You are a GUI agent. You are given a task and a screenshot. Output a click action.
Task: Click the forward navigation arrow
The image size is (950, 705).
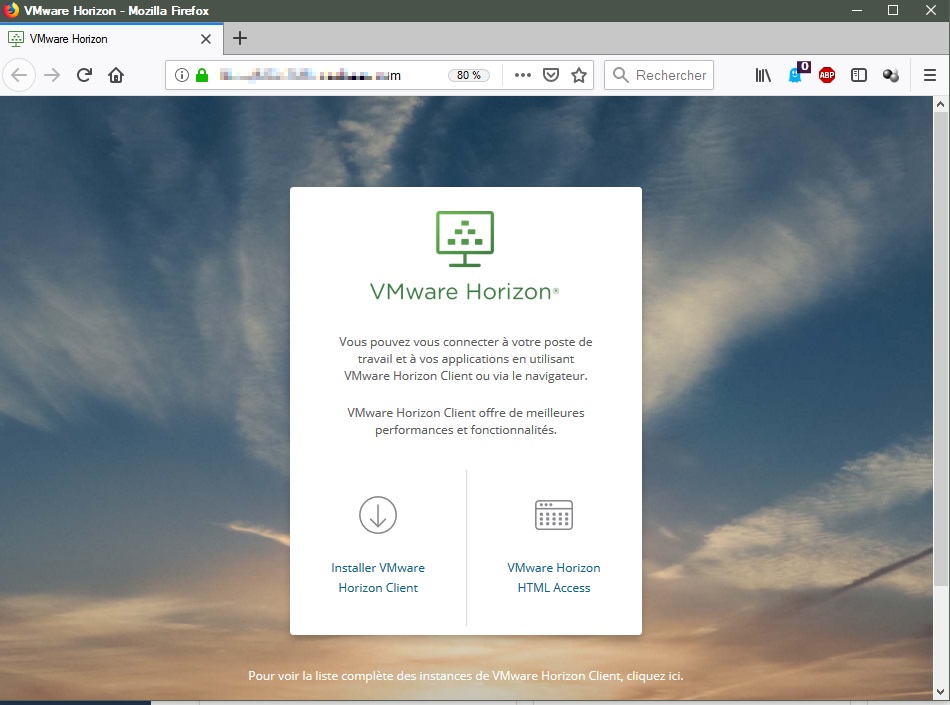pyautogui.click(x=52, y=75)
